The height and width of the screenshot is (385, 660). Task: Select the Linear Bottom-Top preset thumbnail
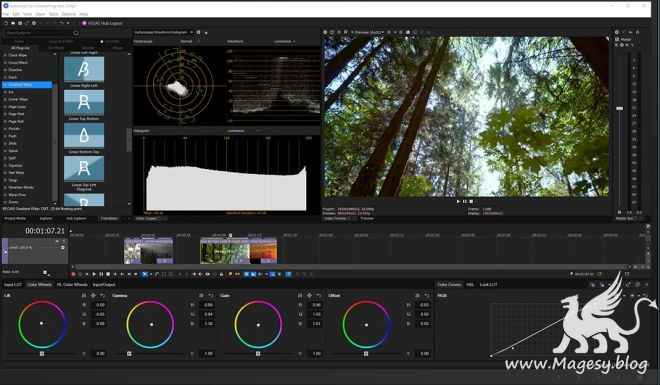pos(84,135)
